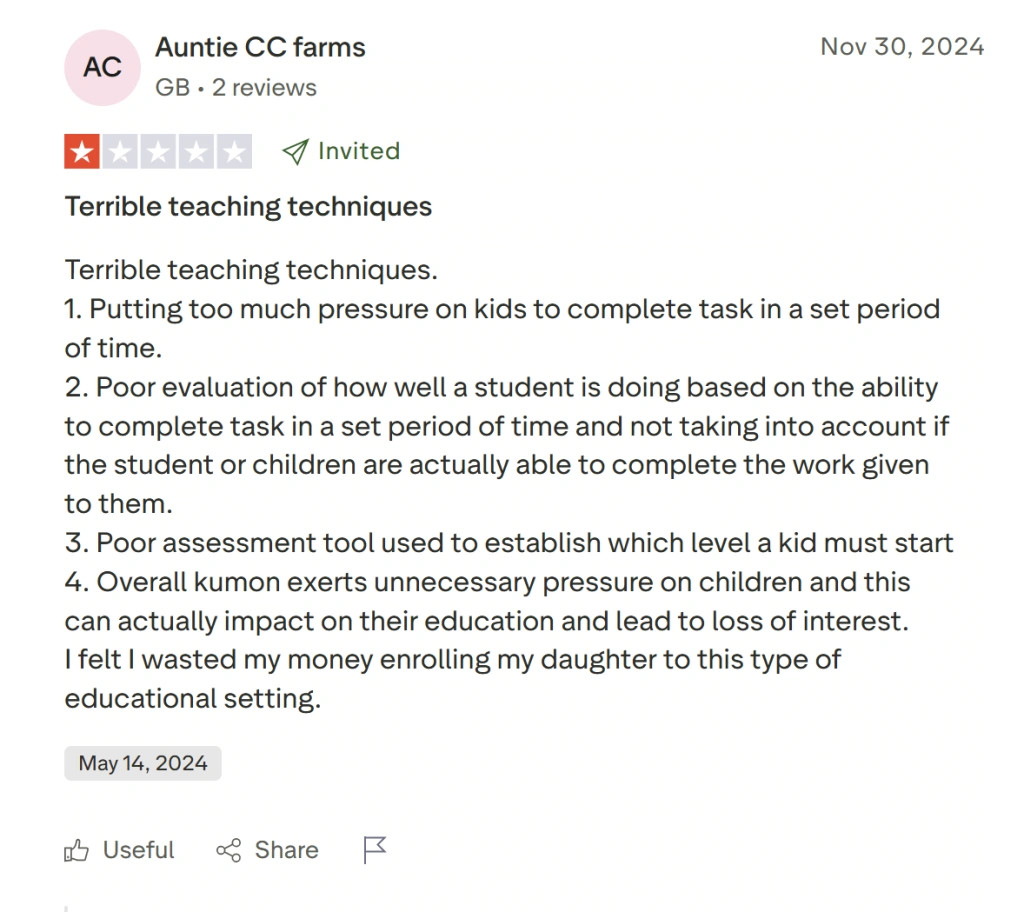Select the fourth star rating toggle
The width and height of the screenshot is (1024, 912).
tap(195, 151)
